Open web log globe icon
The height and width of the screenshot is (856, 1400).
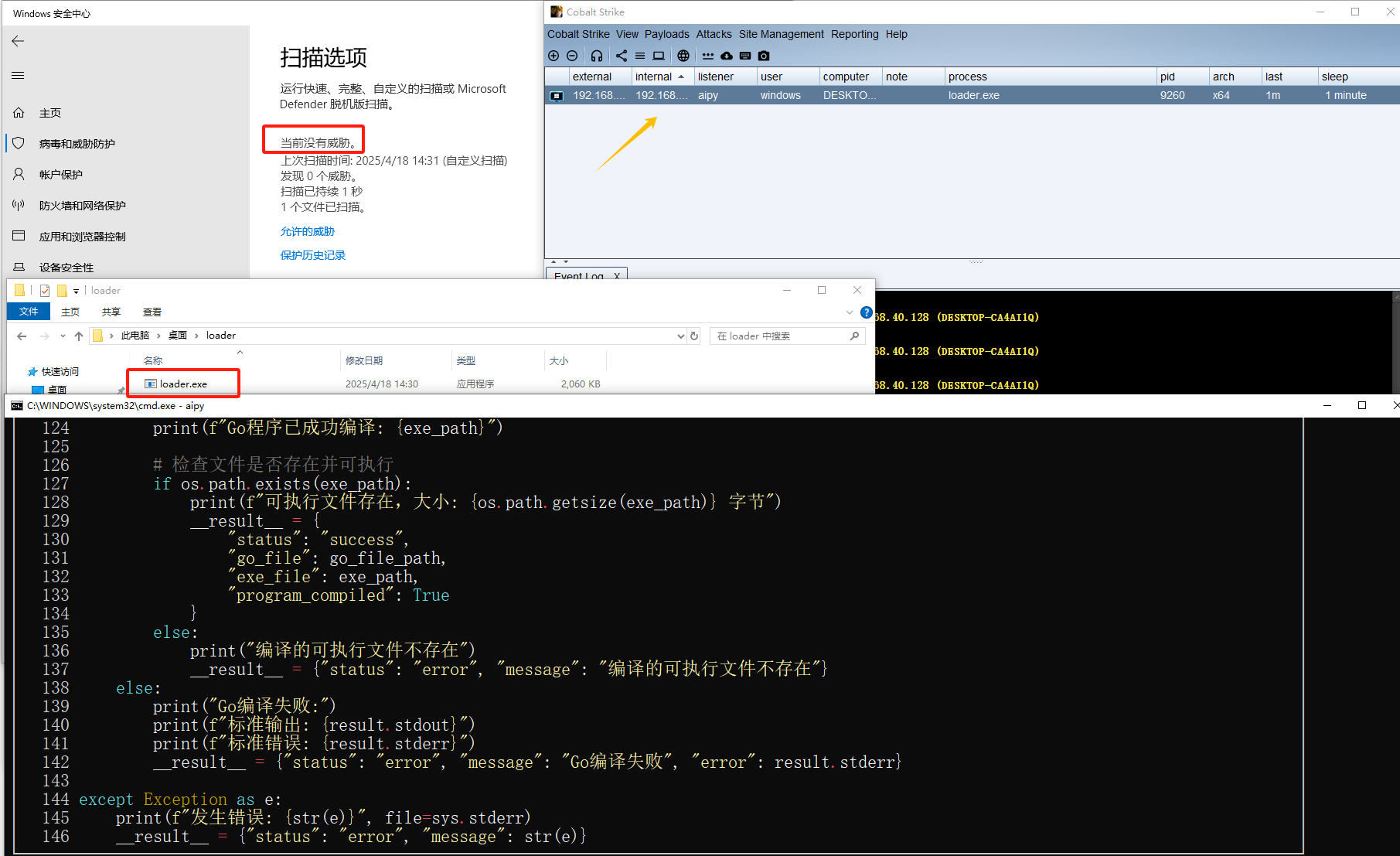[683, 56]
